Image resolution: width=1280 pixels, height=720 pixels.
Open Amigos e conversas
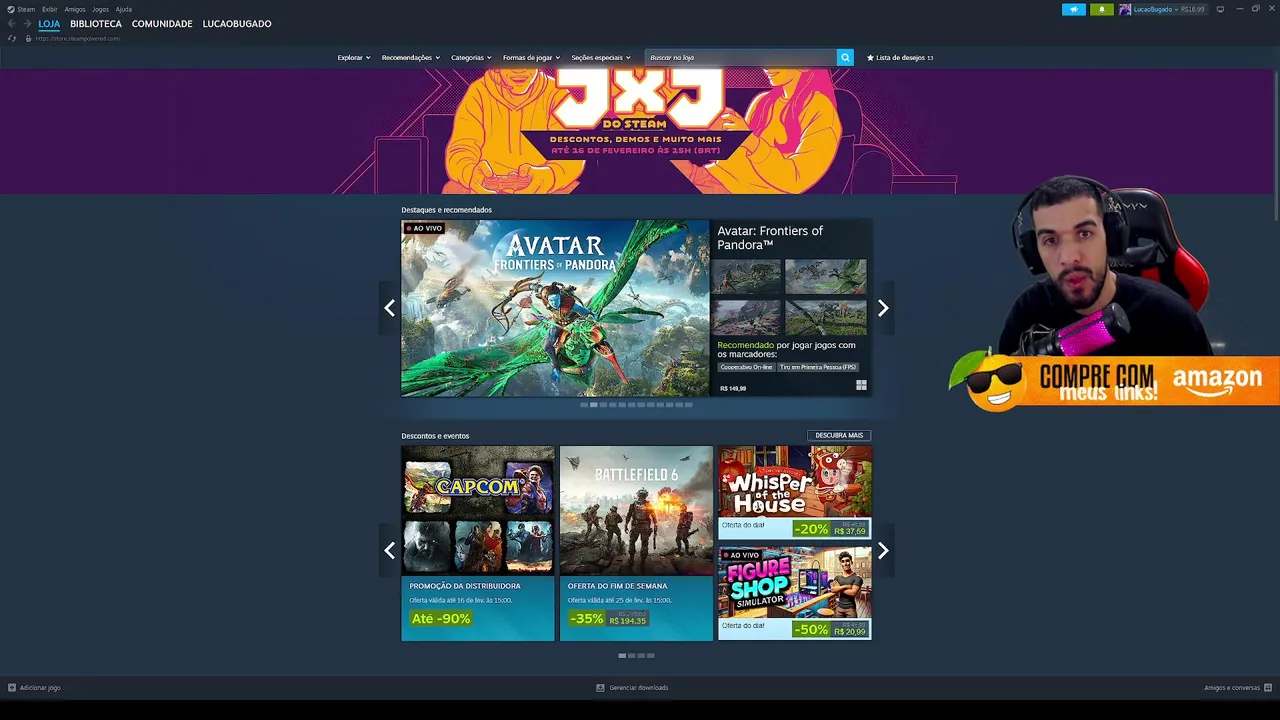(1232, 688)
